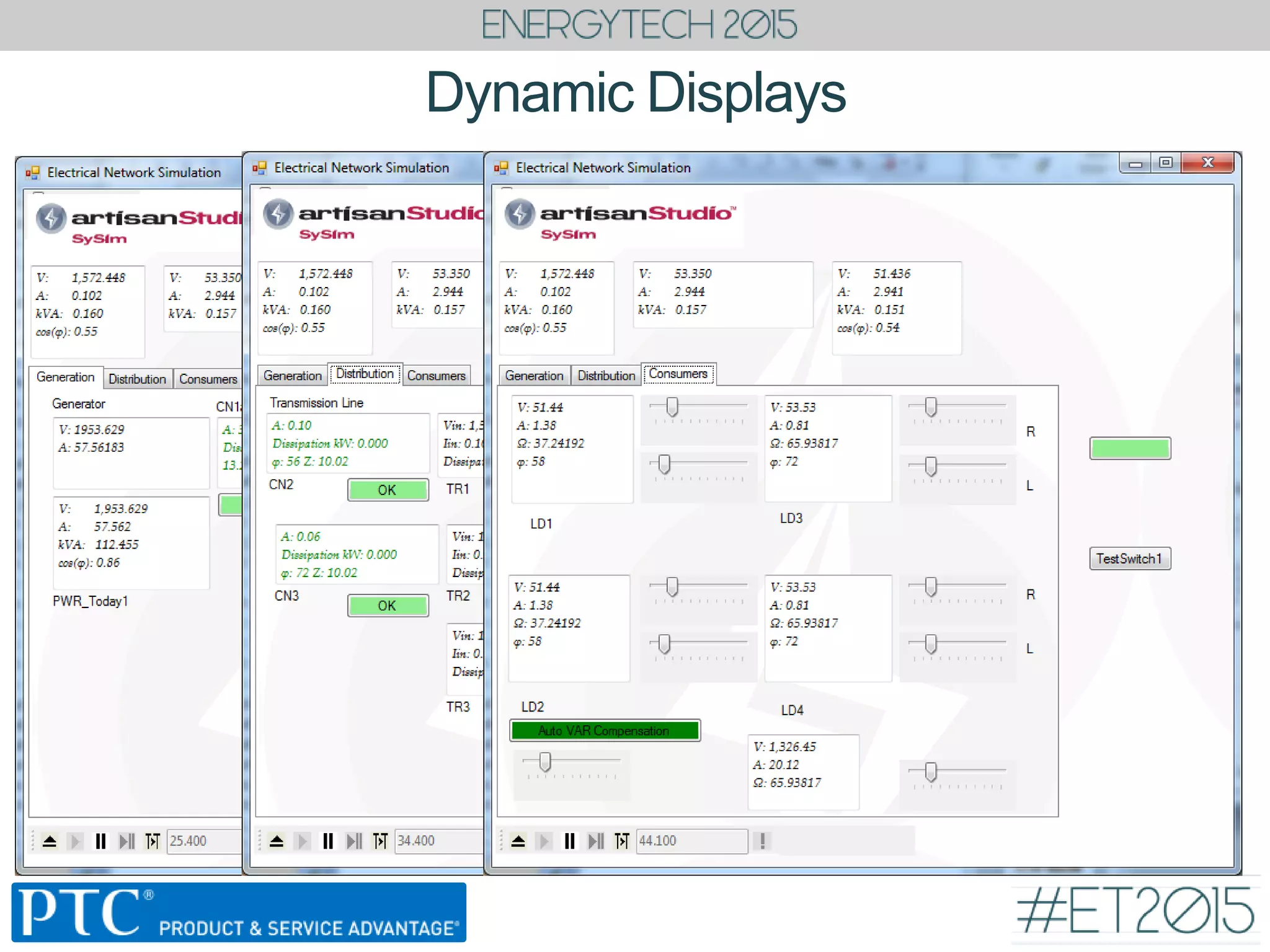The image size is (1270, 952).
Task: Click the kVA: 112.455 reading in the left window
Action: coord(98,545)
